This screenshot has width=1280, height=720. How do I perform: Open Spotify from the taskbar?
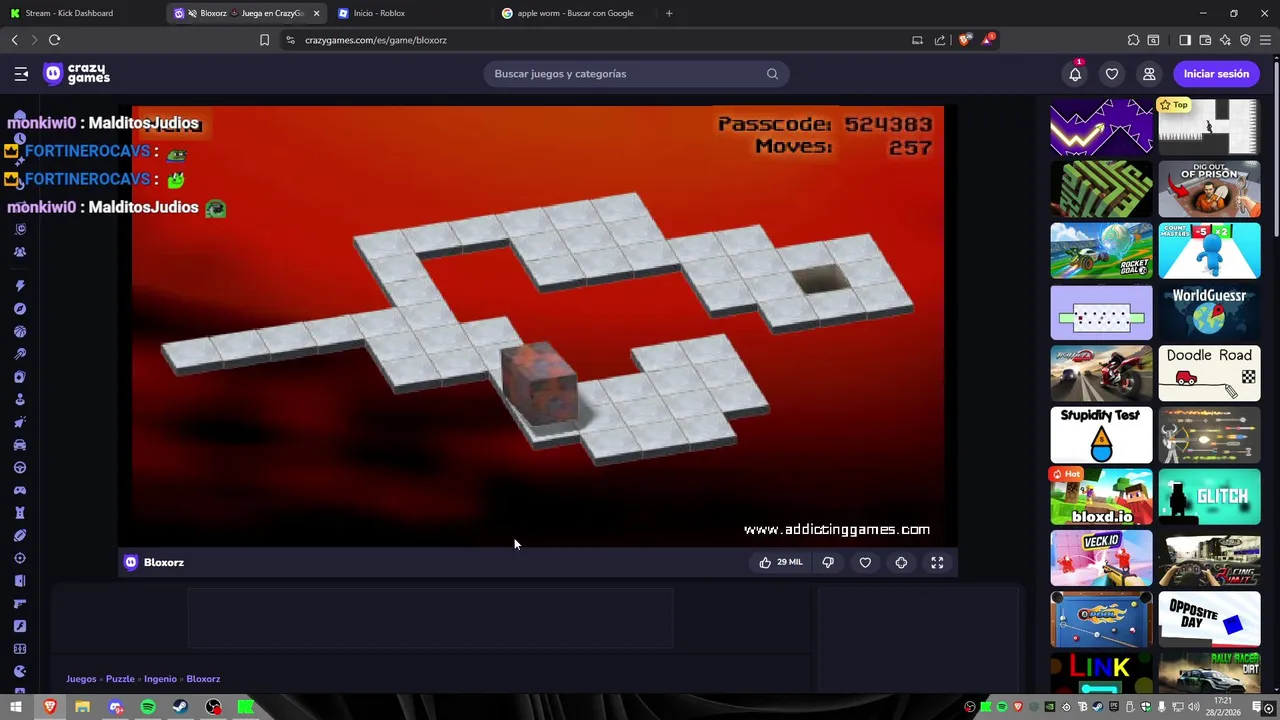coord(148,707)
